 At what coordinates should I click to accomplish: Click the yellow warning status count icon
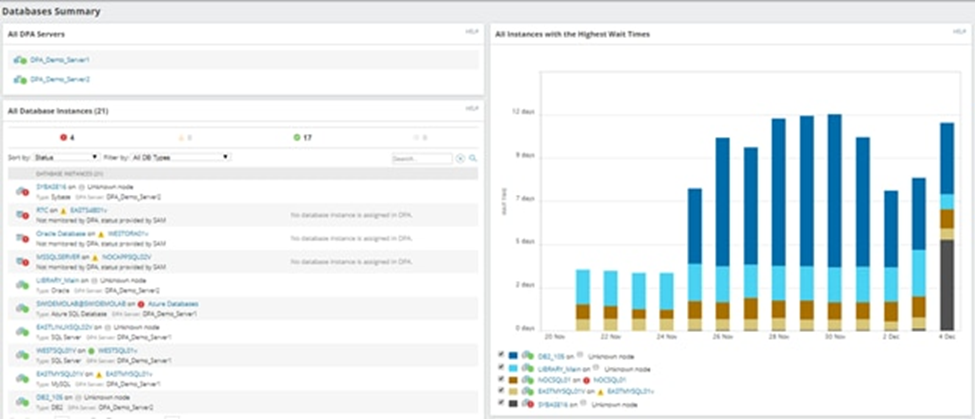tap(182, 137)
